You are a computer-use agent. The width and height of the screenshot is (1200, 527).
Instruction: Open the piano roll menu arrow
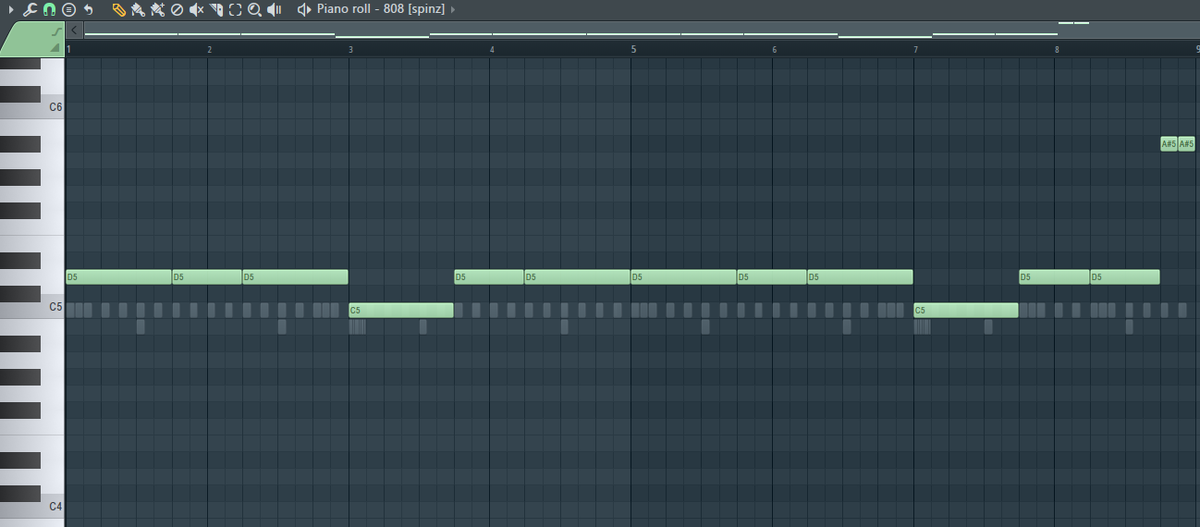point(11,9)
